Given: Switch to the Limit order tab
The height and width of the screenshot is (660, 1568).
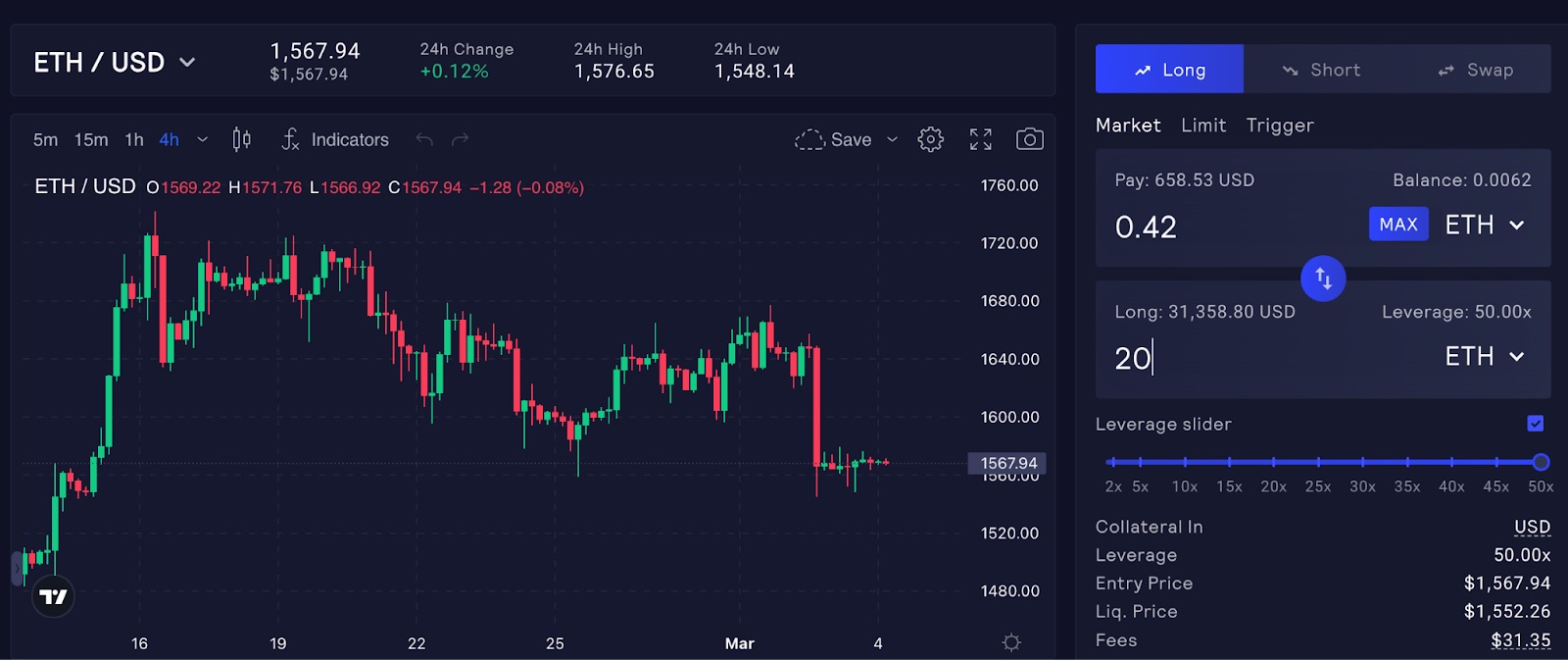Looking at the screenshot, I should 1203,125.
